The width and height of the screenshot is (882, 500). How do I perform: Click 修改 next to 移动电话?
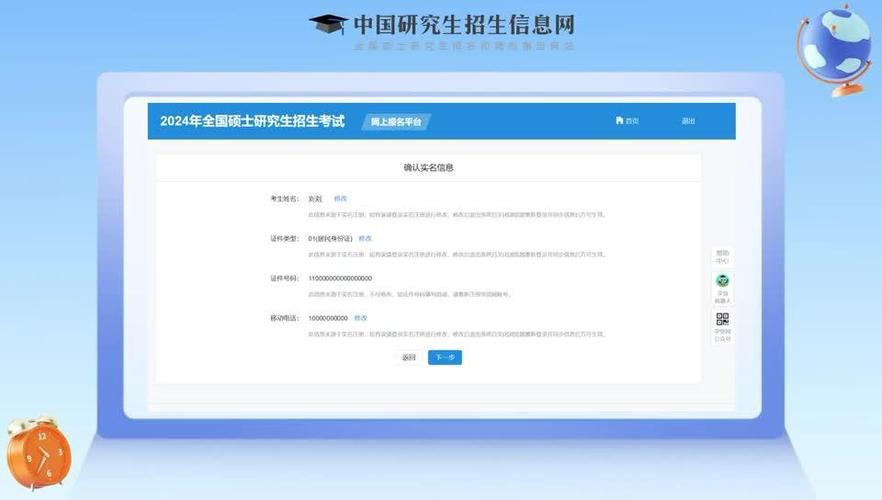tap(361, 318)
